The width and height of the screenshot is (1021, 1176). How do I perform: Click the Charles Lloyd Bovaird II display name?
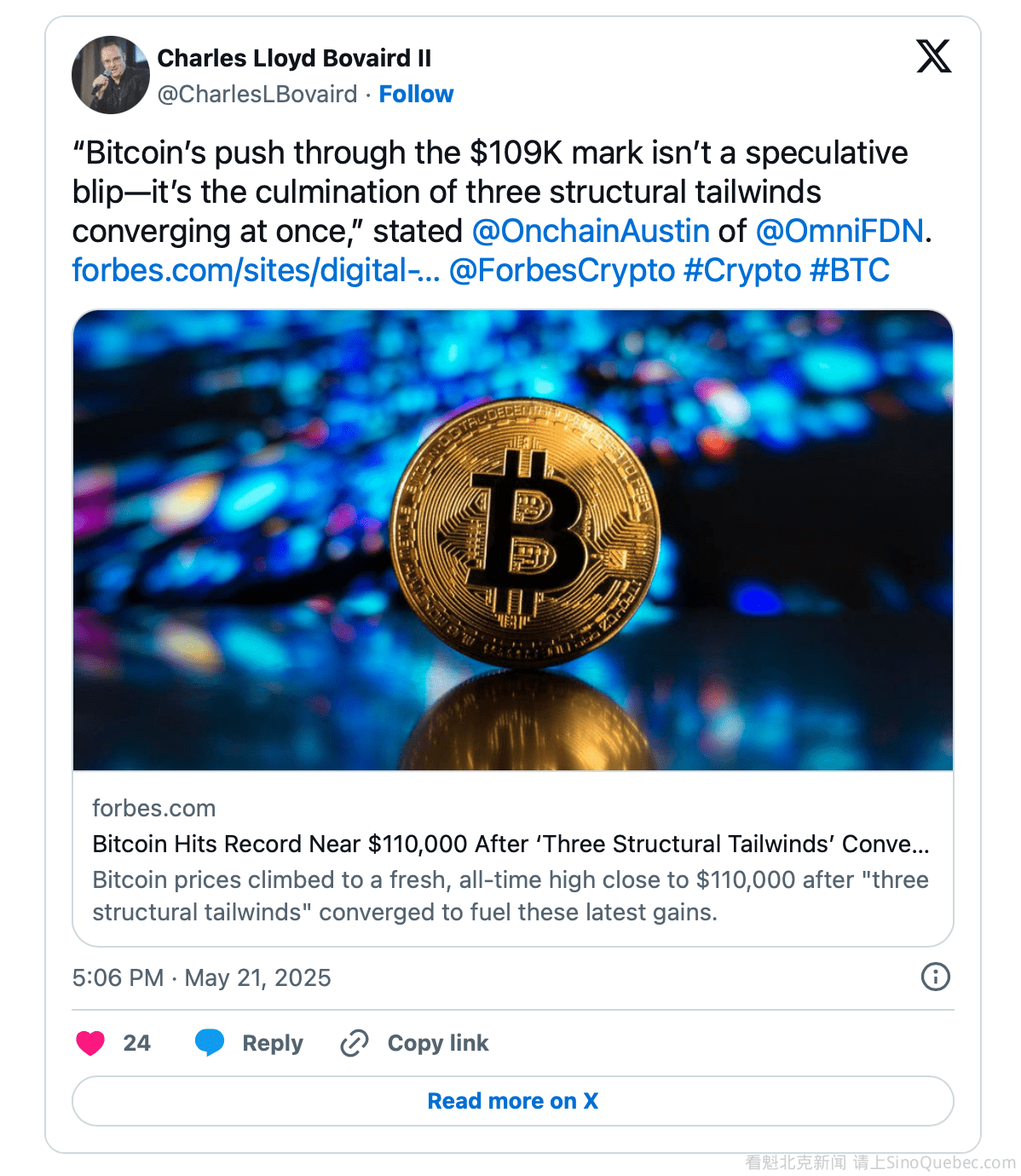294,58
